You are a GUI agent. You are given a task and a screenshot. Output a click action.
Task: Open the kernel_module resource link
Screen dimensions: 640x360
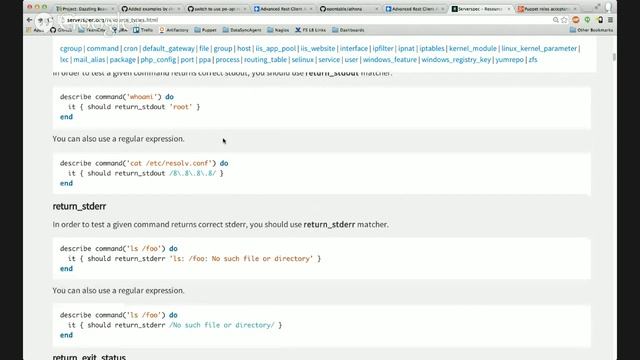click(x=473, y=48)
